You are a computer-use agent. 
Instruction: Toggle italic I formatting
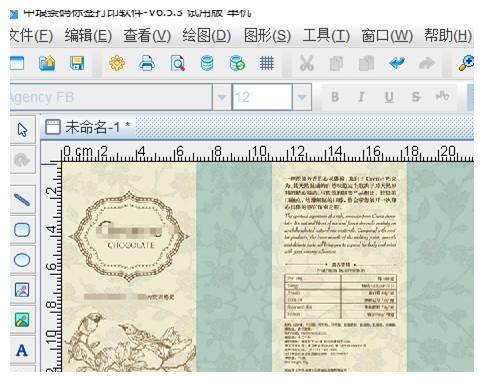click(x=361, y=97)
